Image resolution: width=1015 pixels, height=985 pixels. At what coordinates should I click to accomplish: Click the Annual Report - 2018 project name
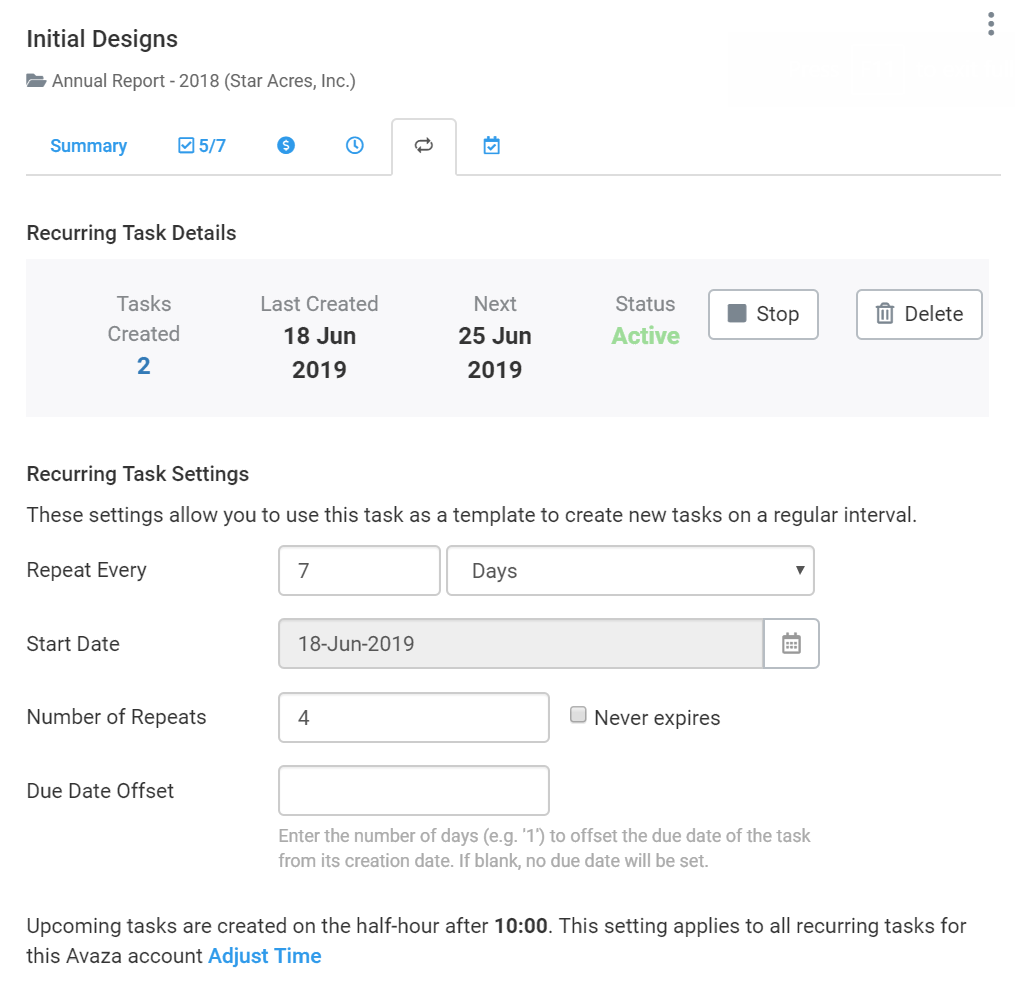point(204,81)
